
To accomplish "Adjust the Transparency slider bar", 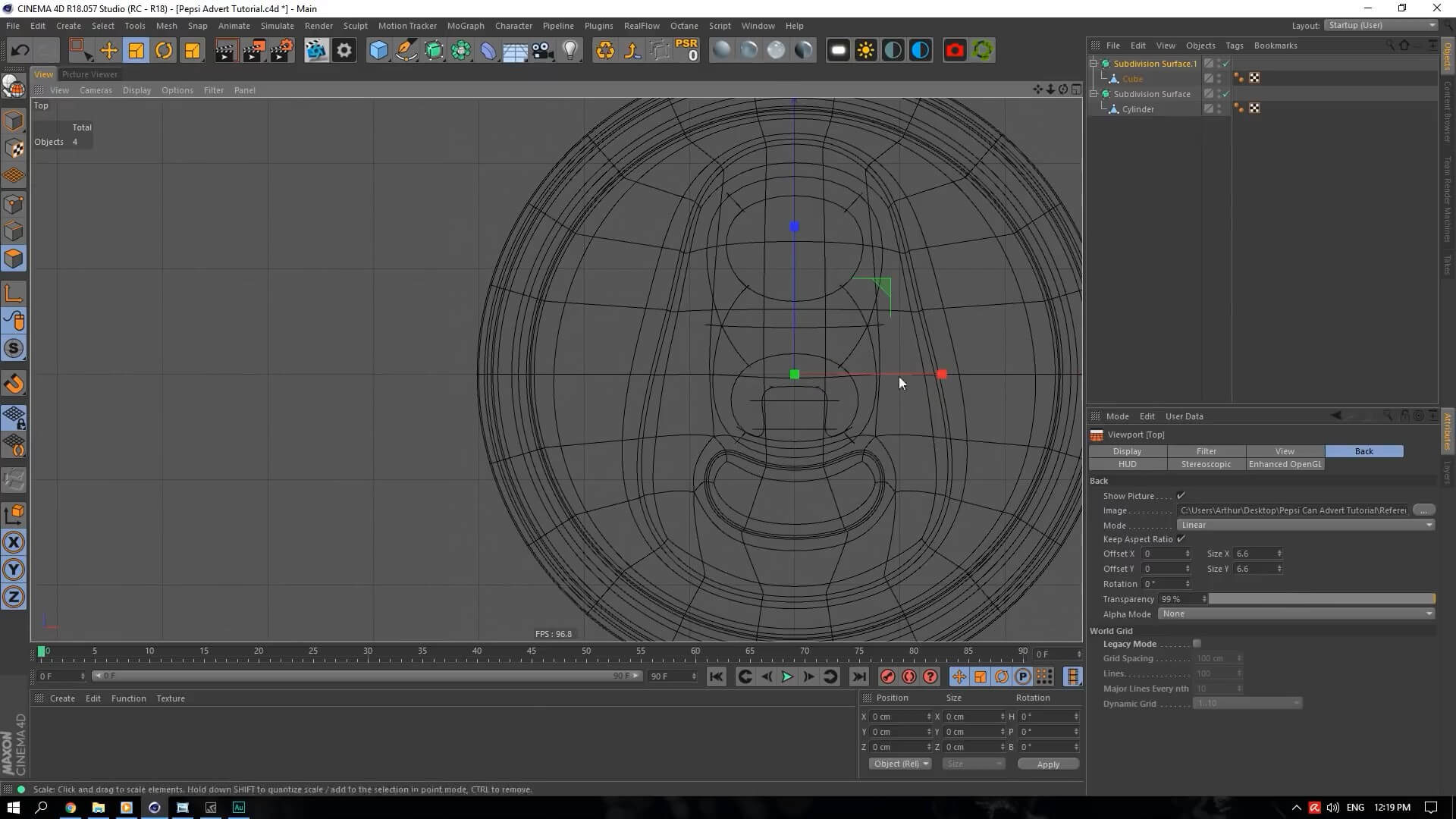I will pos(1321,599).
